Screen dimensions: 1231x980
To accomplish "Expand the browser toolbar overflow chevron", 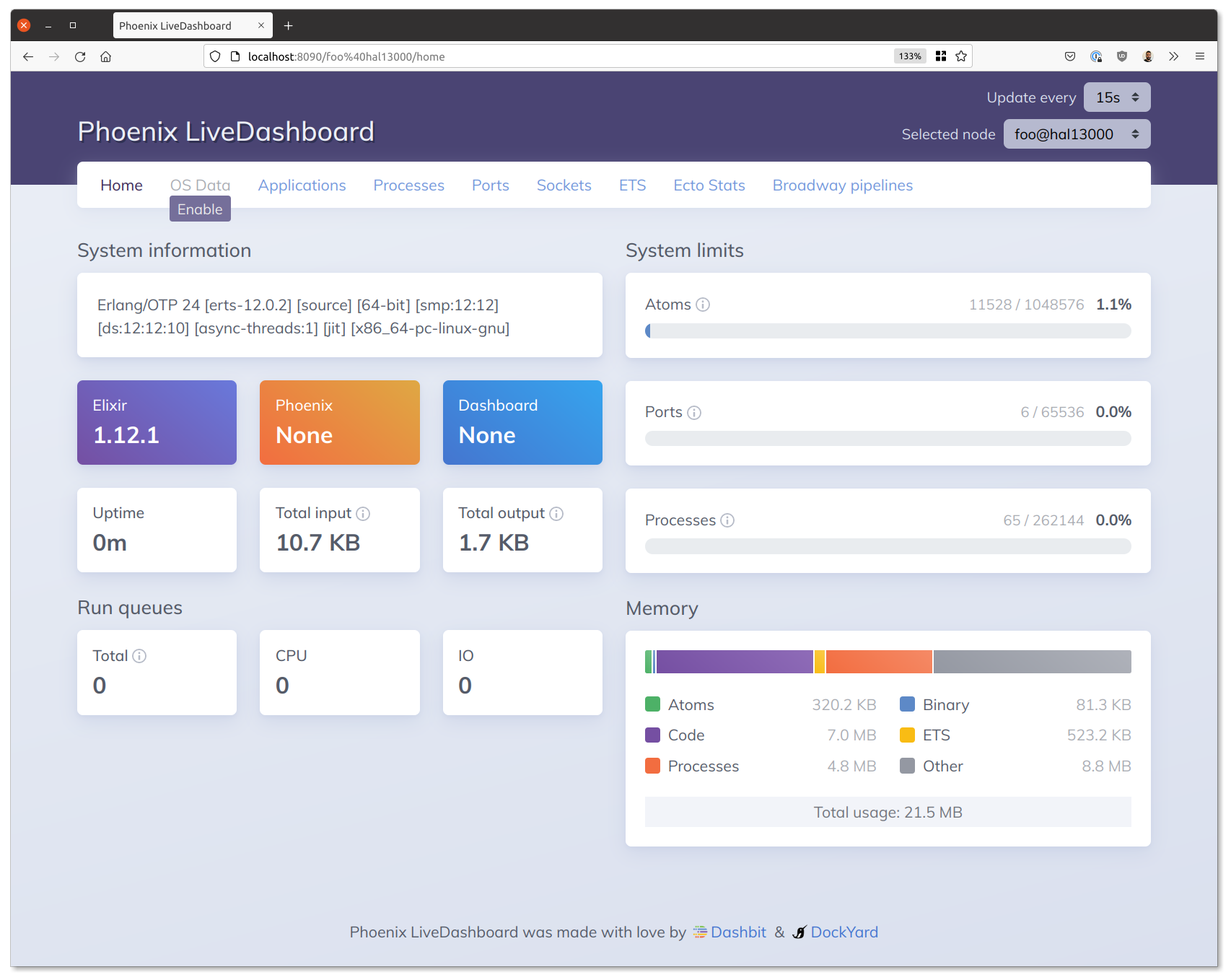I will (1174, 56).
